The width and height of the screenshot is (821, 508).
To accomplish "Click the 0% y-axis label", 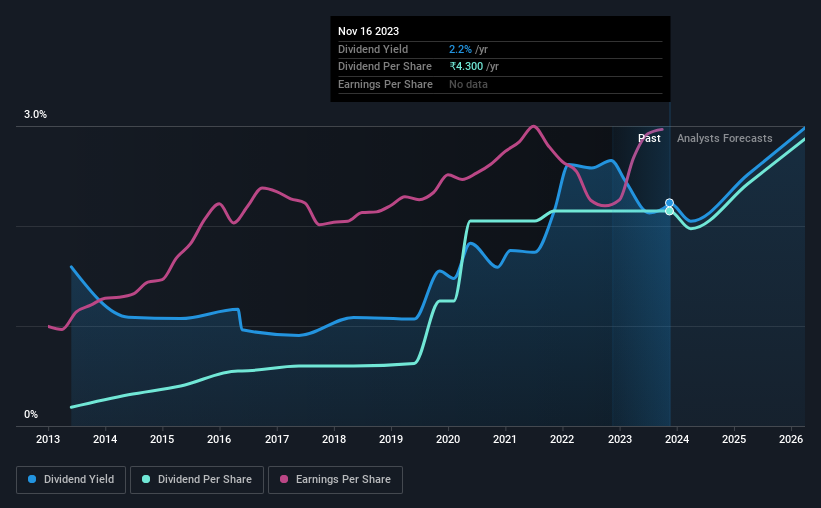I will click(31, 414).
